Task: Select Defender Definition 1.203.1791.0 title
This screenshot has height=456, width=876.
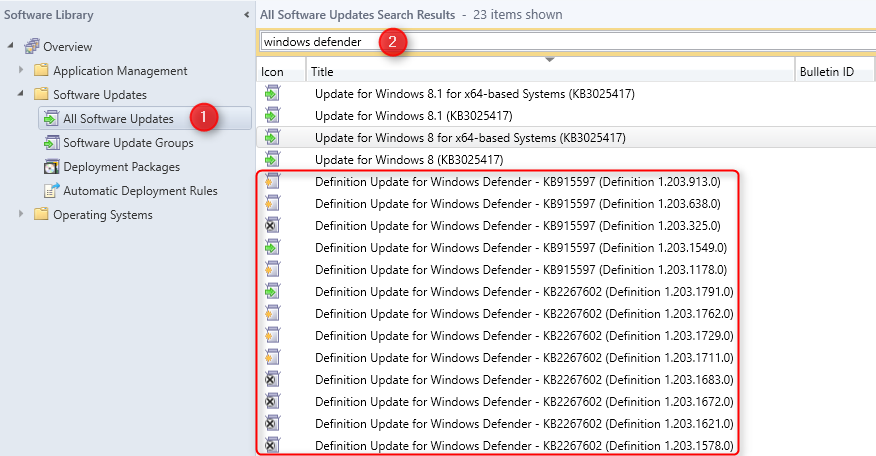Action: pos(524,292)
